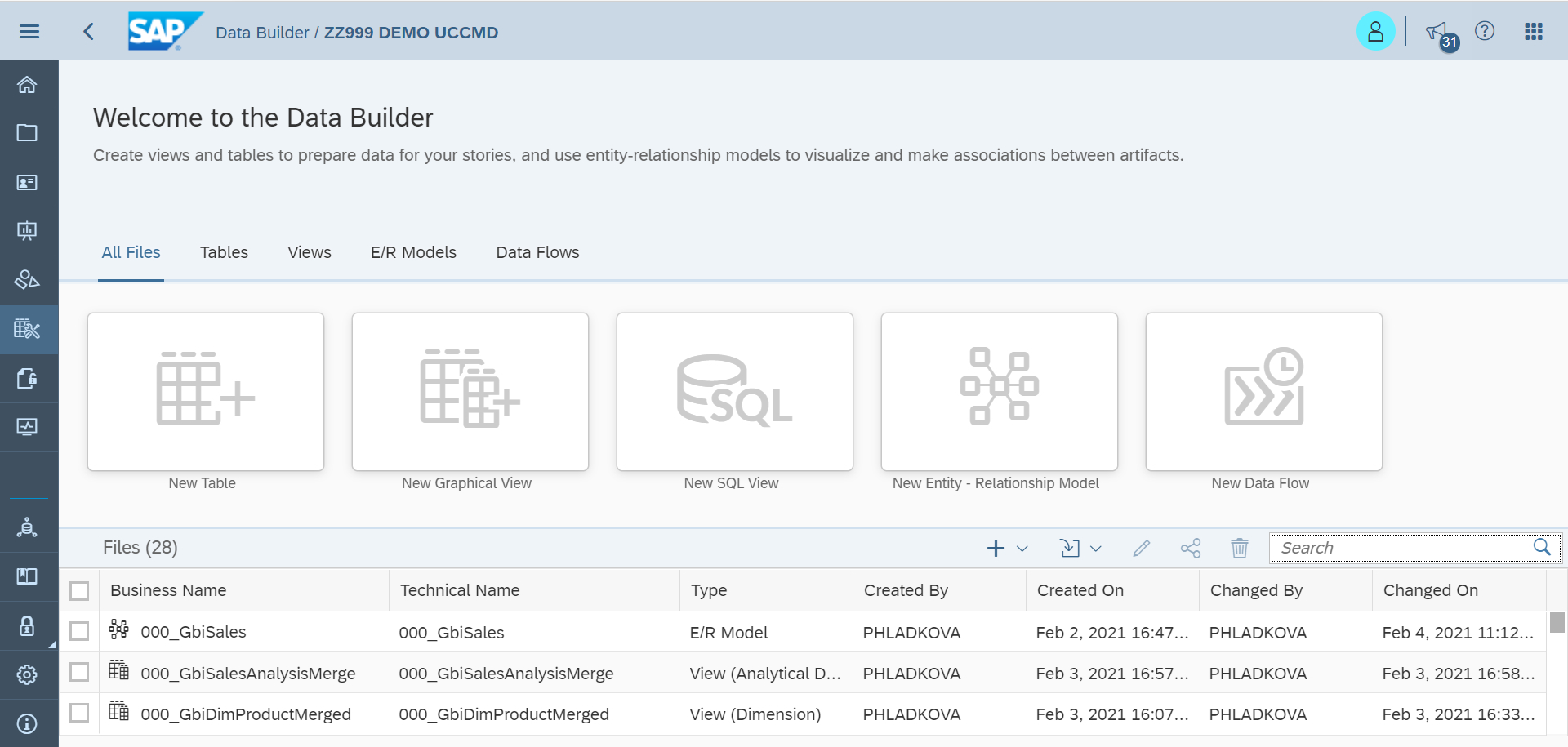Tick the 000_GbiSalesAnalysisMerge checkbox

pos(79,672)
